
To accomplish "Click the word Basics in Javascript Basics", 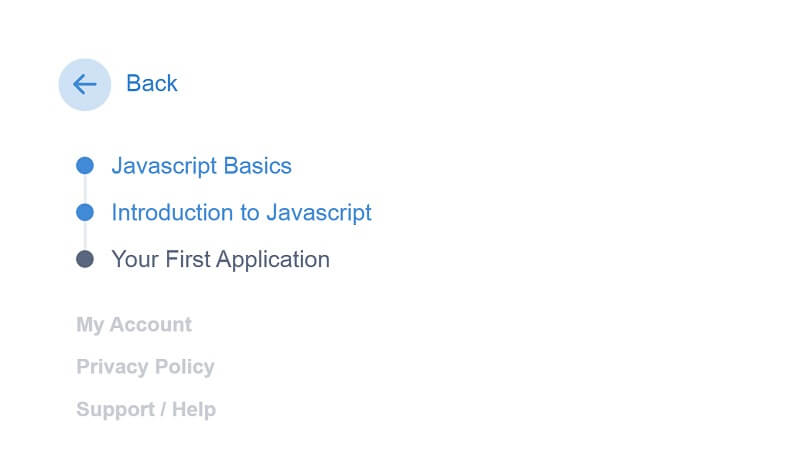I will click(x=258, y=166).
